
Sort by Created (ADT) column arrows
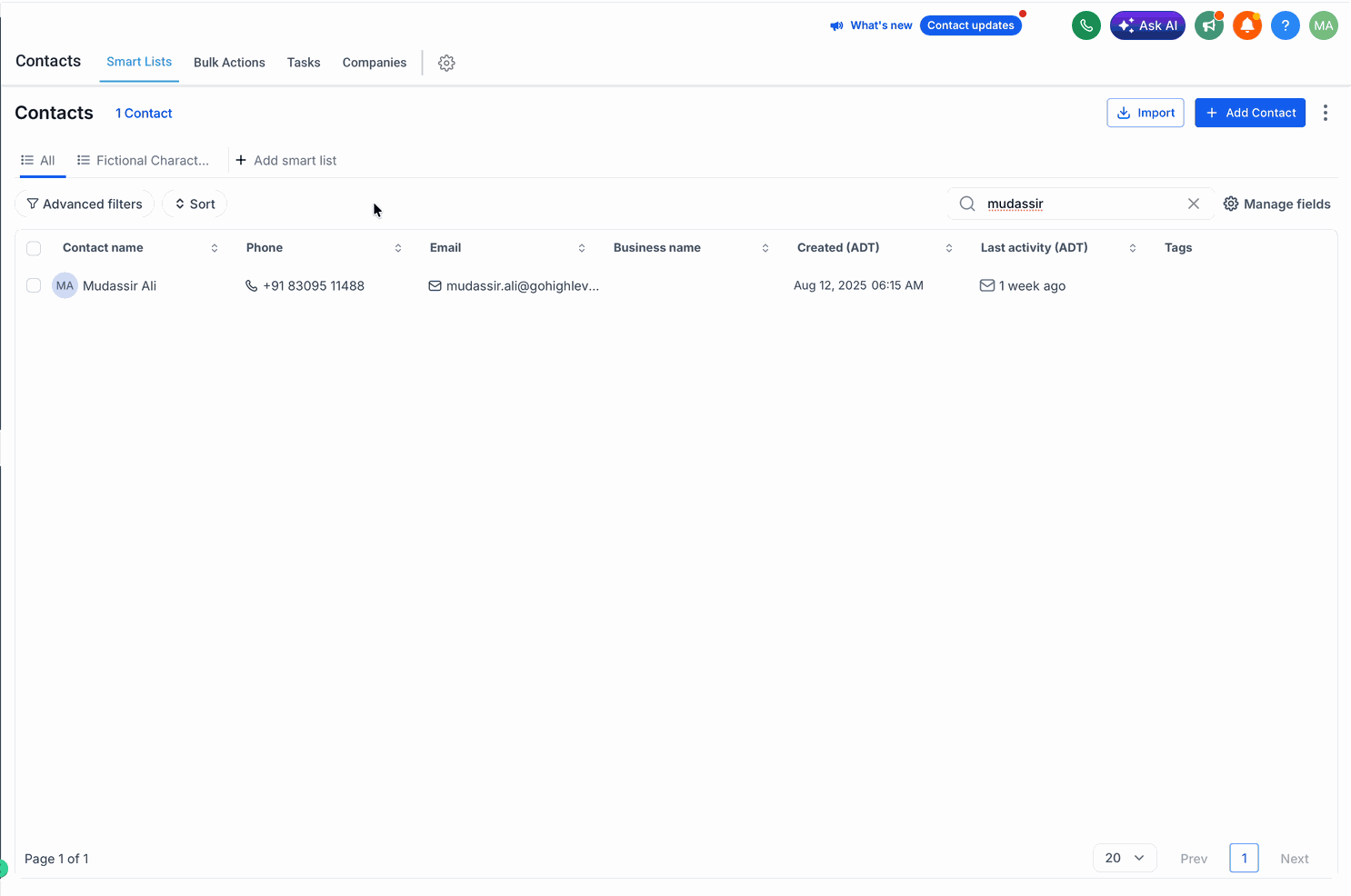click(x=949, y=248)
